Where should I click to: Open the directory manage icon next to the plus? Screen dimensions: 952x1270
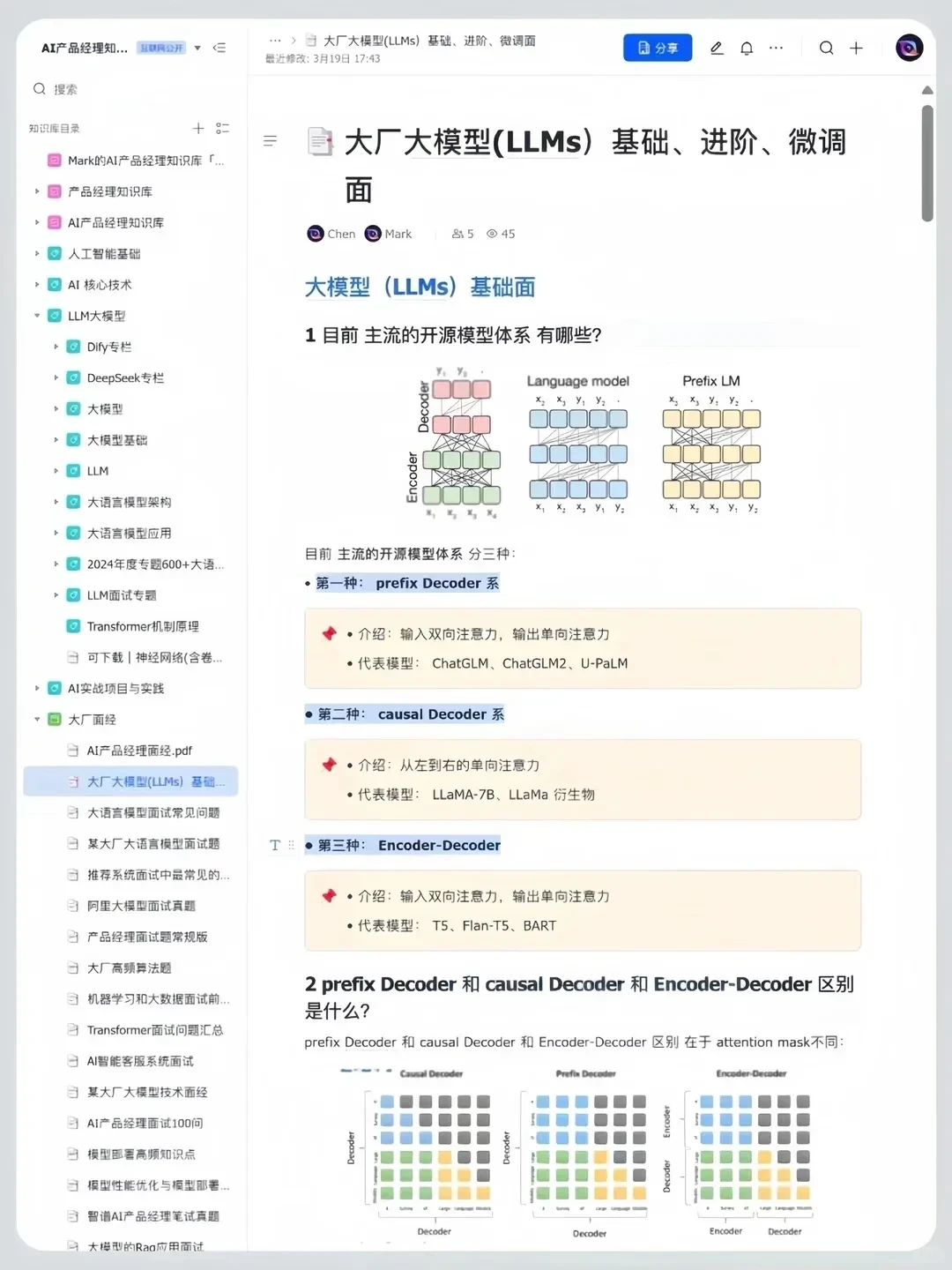pos(223,128)
